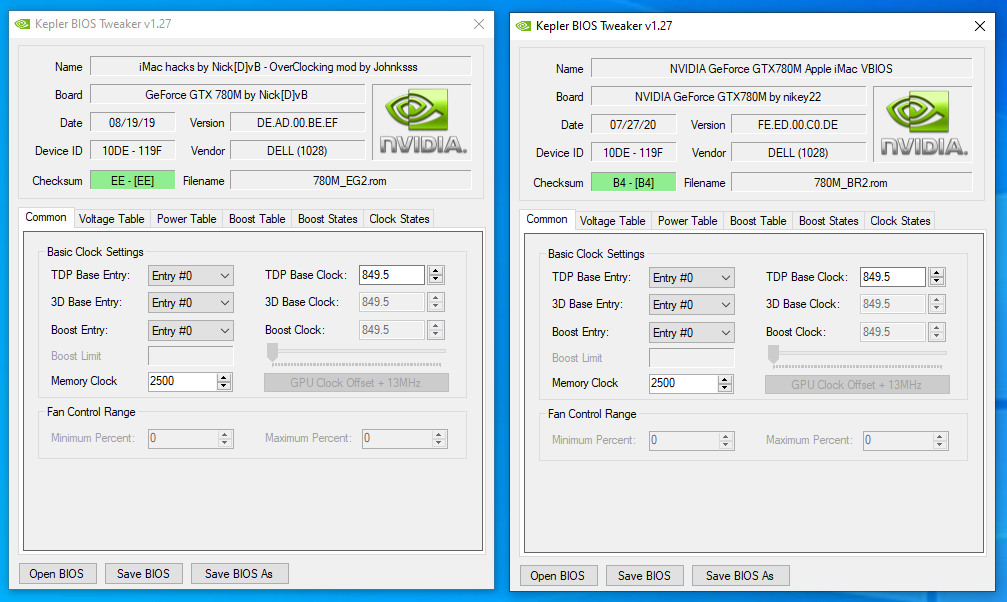Switch to Voltage Table tab in right window
This screenshot has height=602, width=1007.
point(613,221)
